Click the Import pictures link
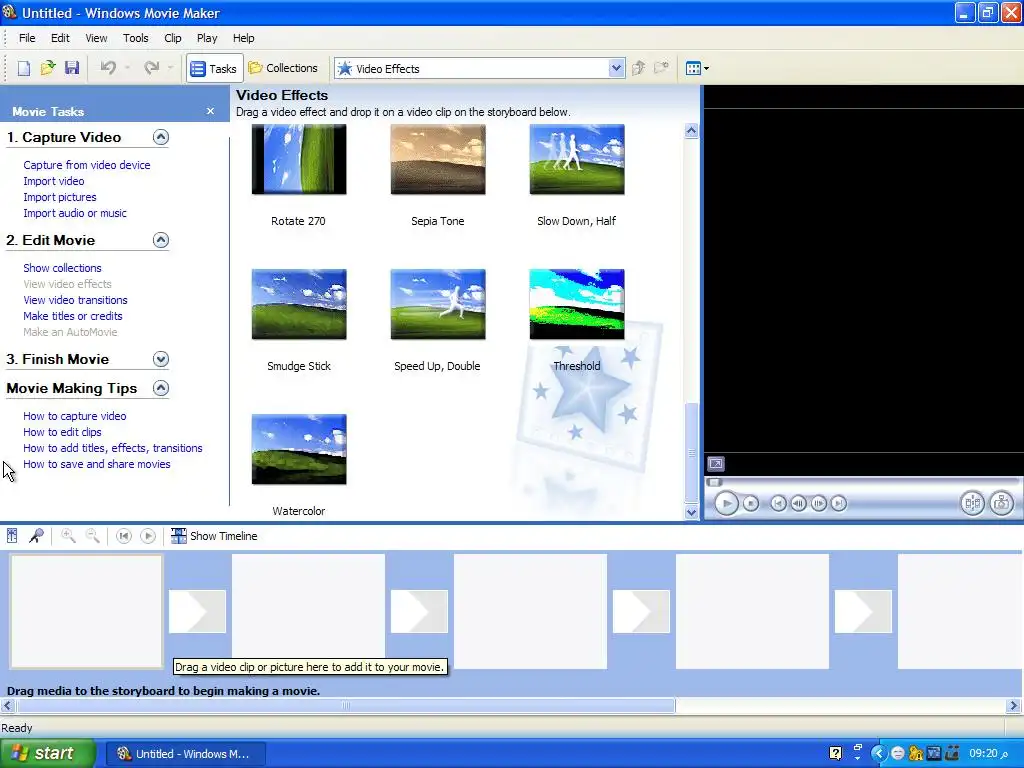 tap(59, 197)
